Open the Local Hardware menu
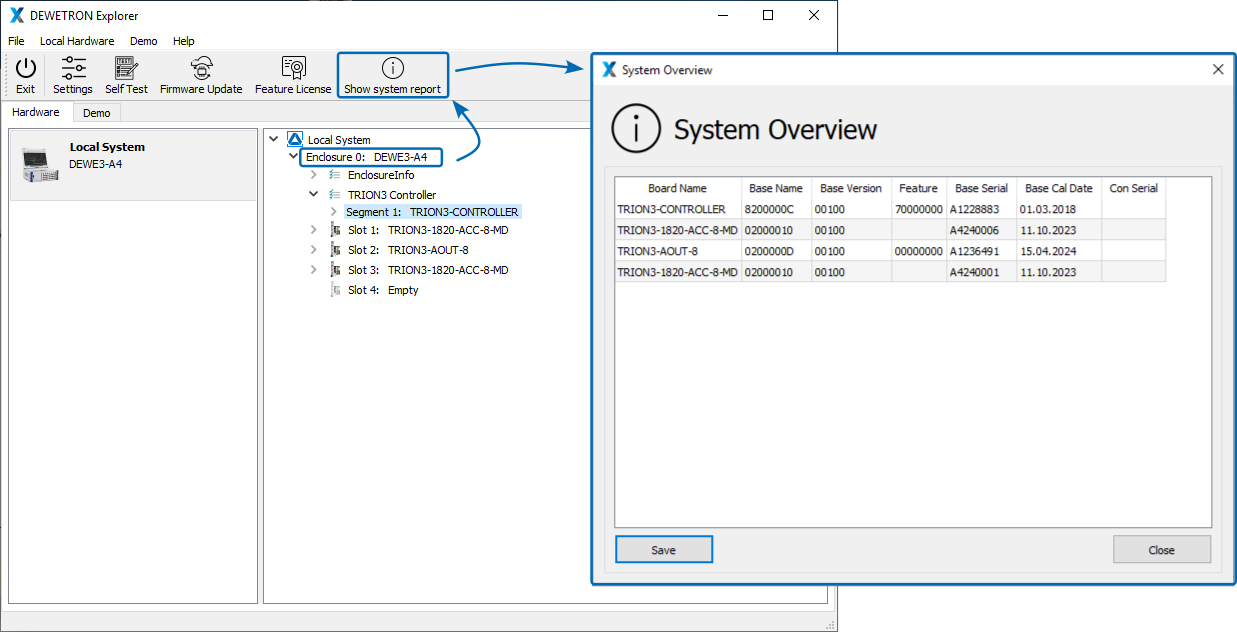1237x632 pixels. [77, 41]
